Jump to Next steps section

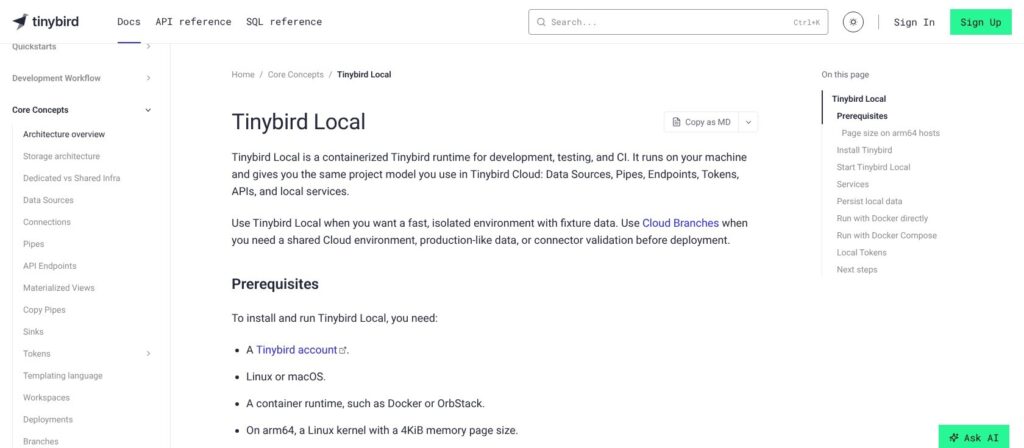pos(857,270)
